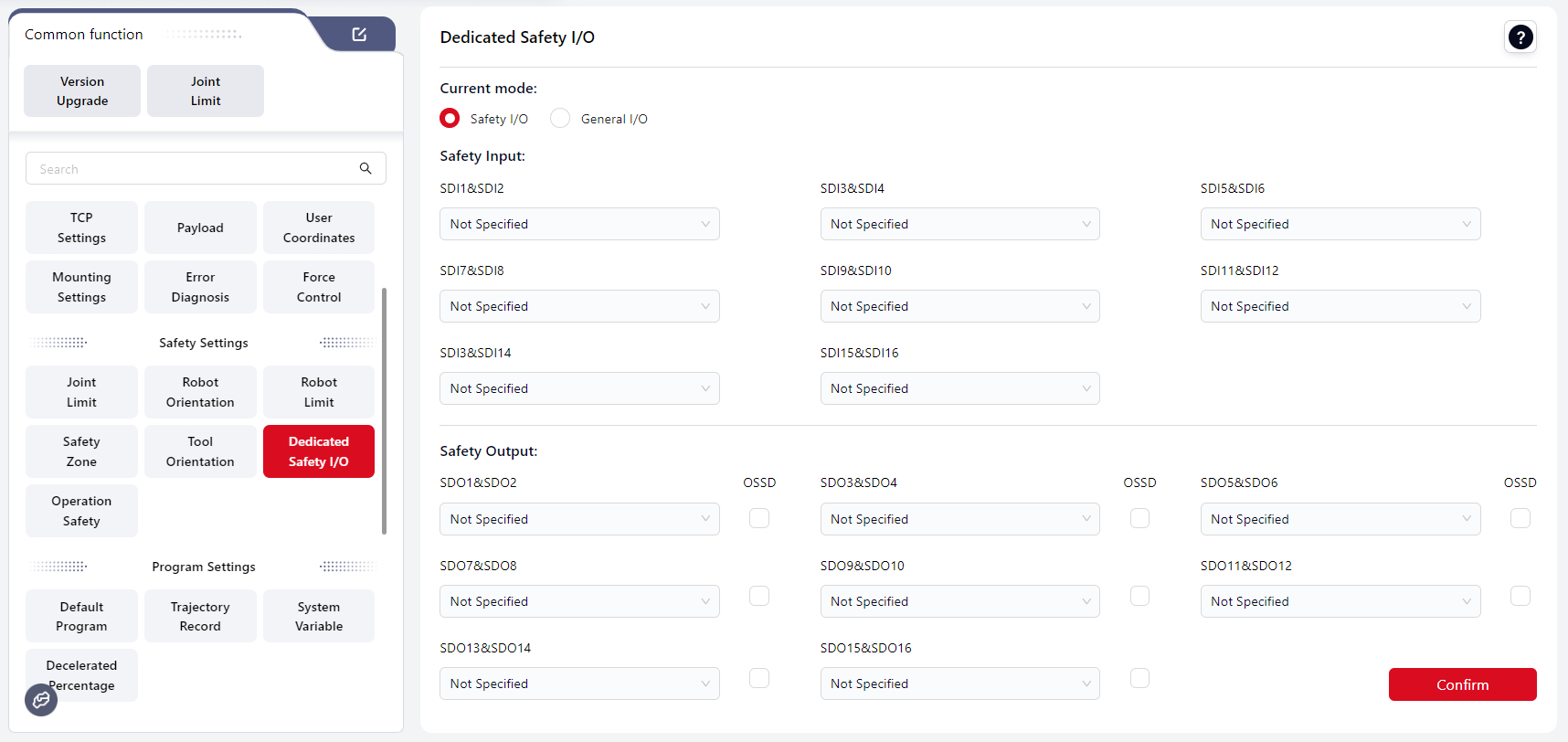The height and width of the screenshot is (742, 1568).
Task: Click the floating link icon at bottom left
Action: [x=41, y=700]
